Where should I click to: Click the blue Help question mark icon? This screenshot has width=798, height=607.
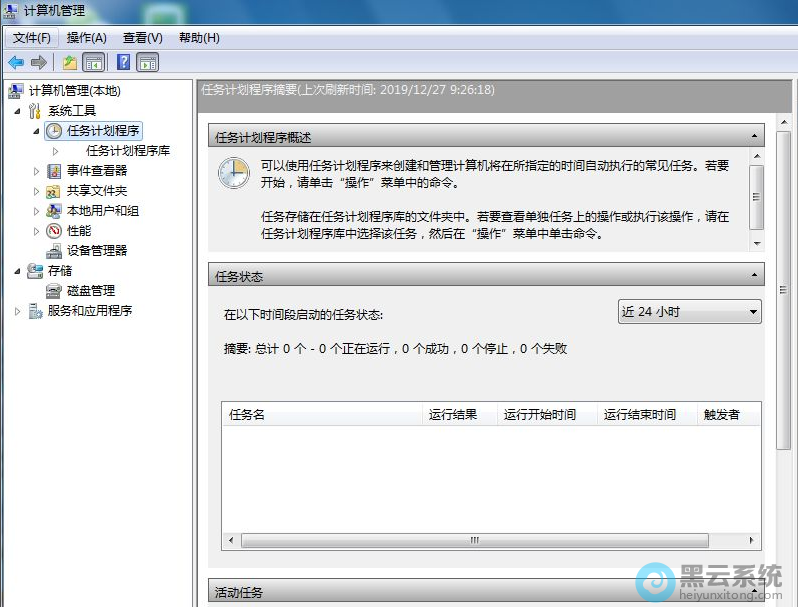point(123,62)
